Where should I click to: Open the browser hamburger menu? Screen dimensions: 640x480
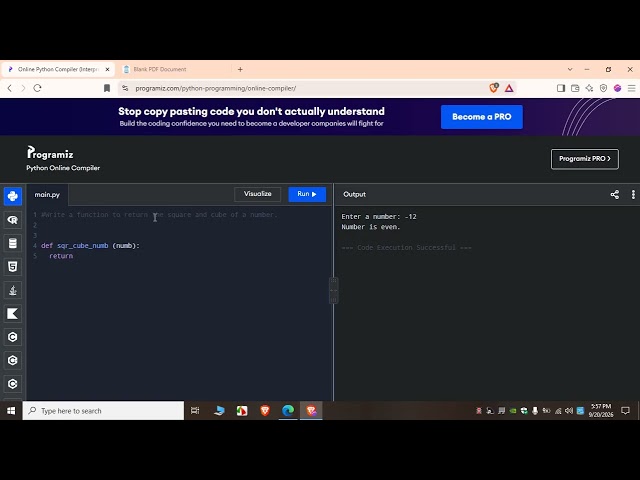[x=631, y=88]
